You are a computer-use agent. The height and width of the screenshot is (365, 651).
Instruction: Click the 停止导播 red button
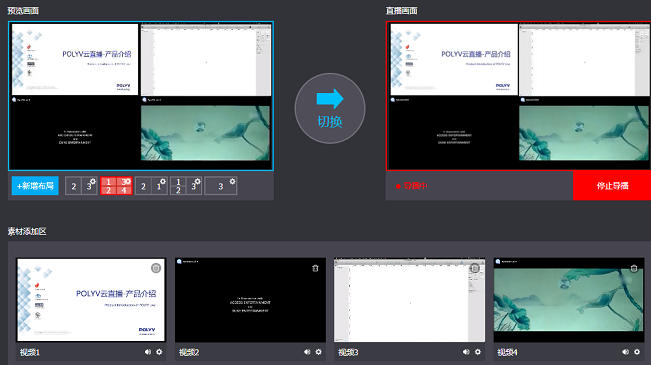point(612,186)
